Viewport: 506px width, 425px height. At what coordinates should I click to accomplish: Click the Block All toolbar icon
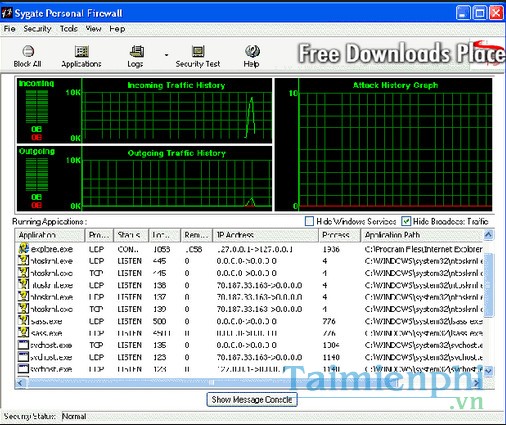pos(28,56)
